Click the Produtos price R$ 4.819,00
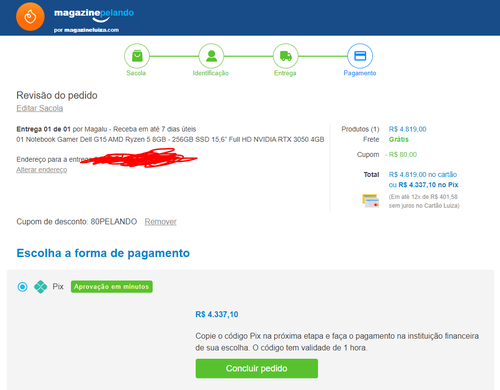This screenshot has height=390, width=500. tap(407, 129)
